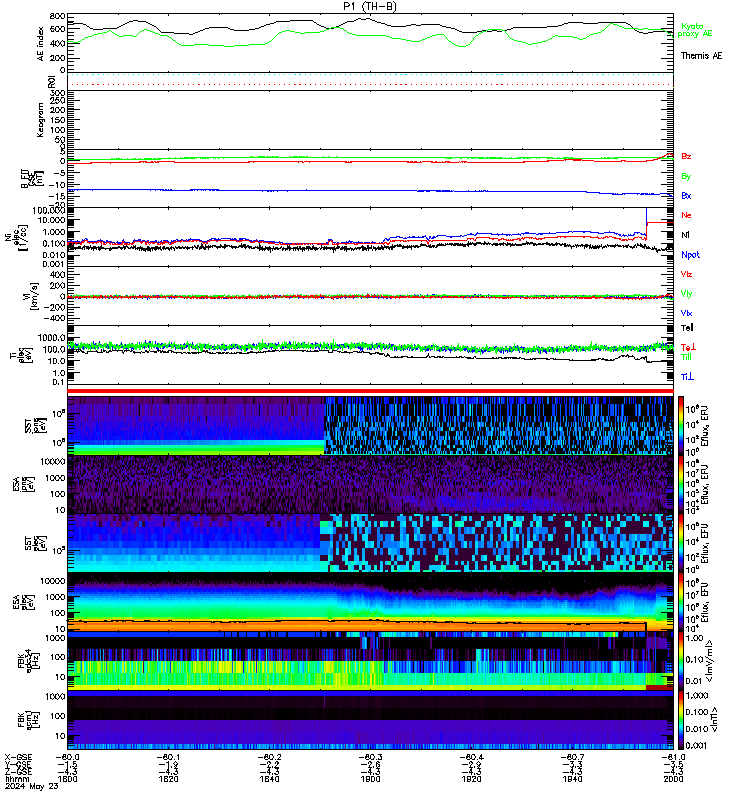Screen dimensions: 750x800
Task: Click the X-GSE value -60.1
Action: [168, 757]
